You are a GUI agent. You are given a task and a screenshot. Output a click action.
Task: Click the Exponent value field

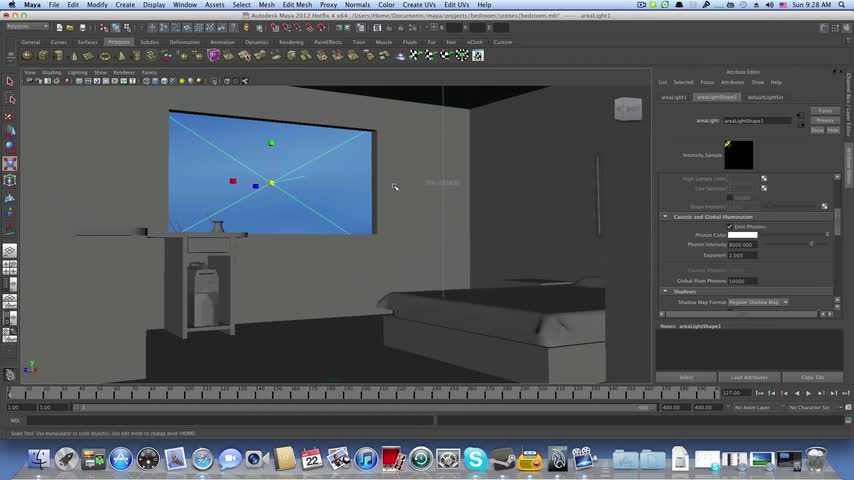coord(742,255)
